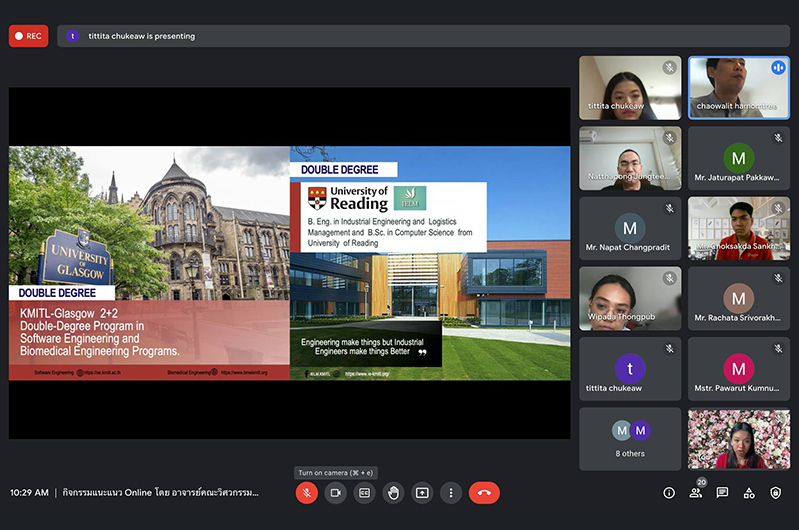Click the participant count badge 20
This screenshot has height=530, width=799.
[702, 482]
